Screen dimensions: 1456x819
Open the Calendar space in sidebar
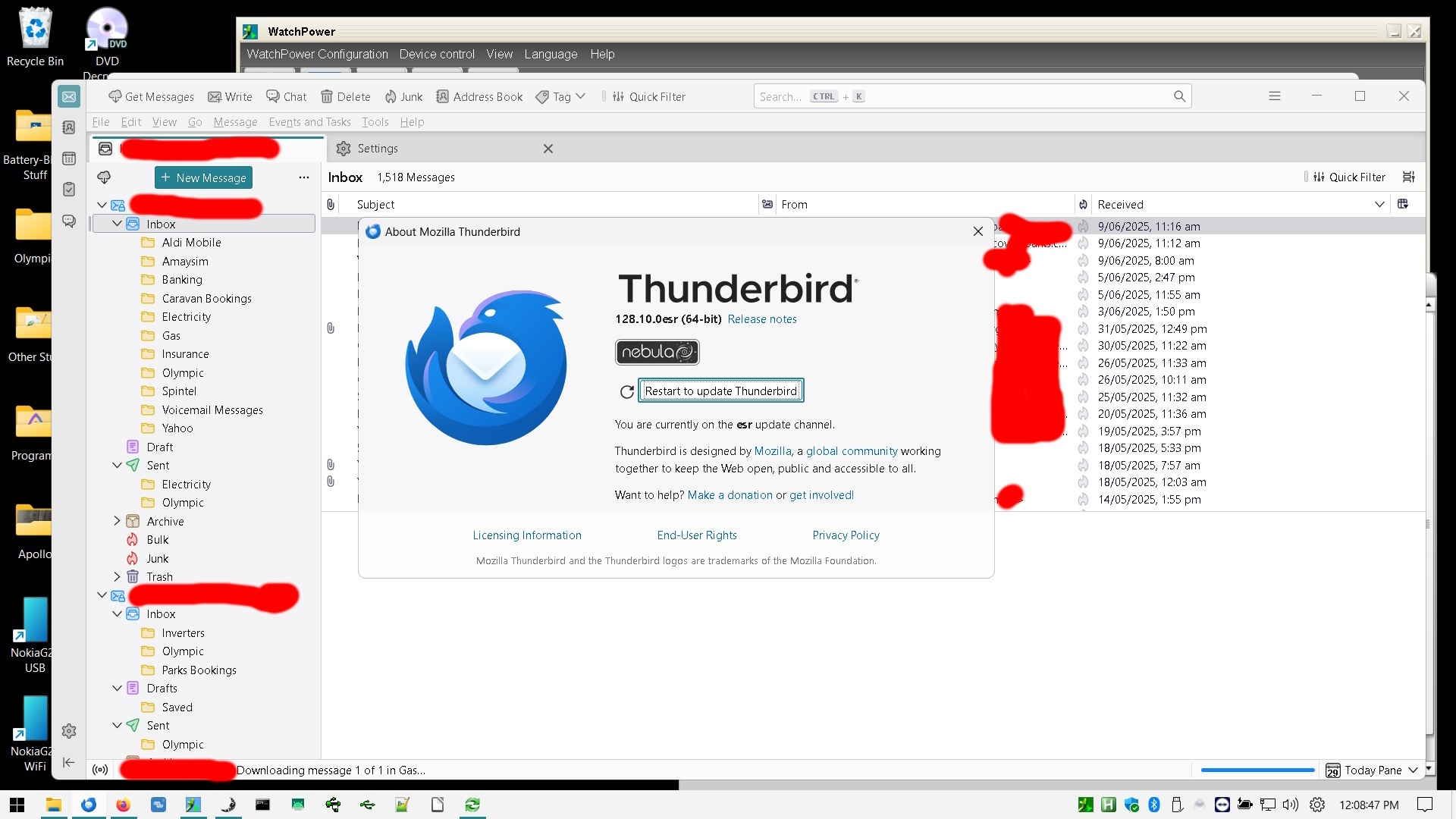tap(69, 158)
